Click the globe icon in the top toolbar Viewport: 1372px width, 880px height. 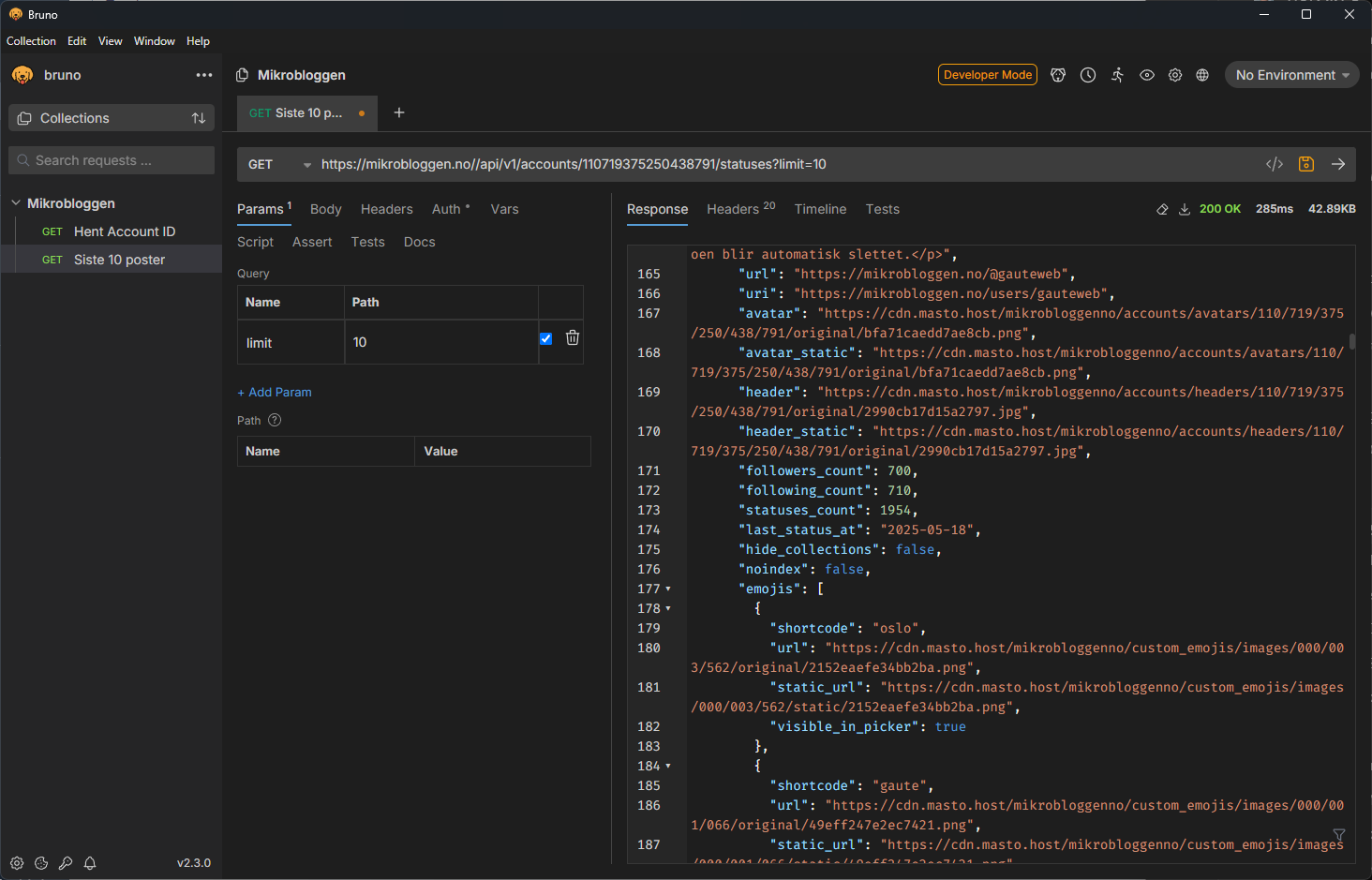point(1202,75)
